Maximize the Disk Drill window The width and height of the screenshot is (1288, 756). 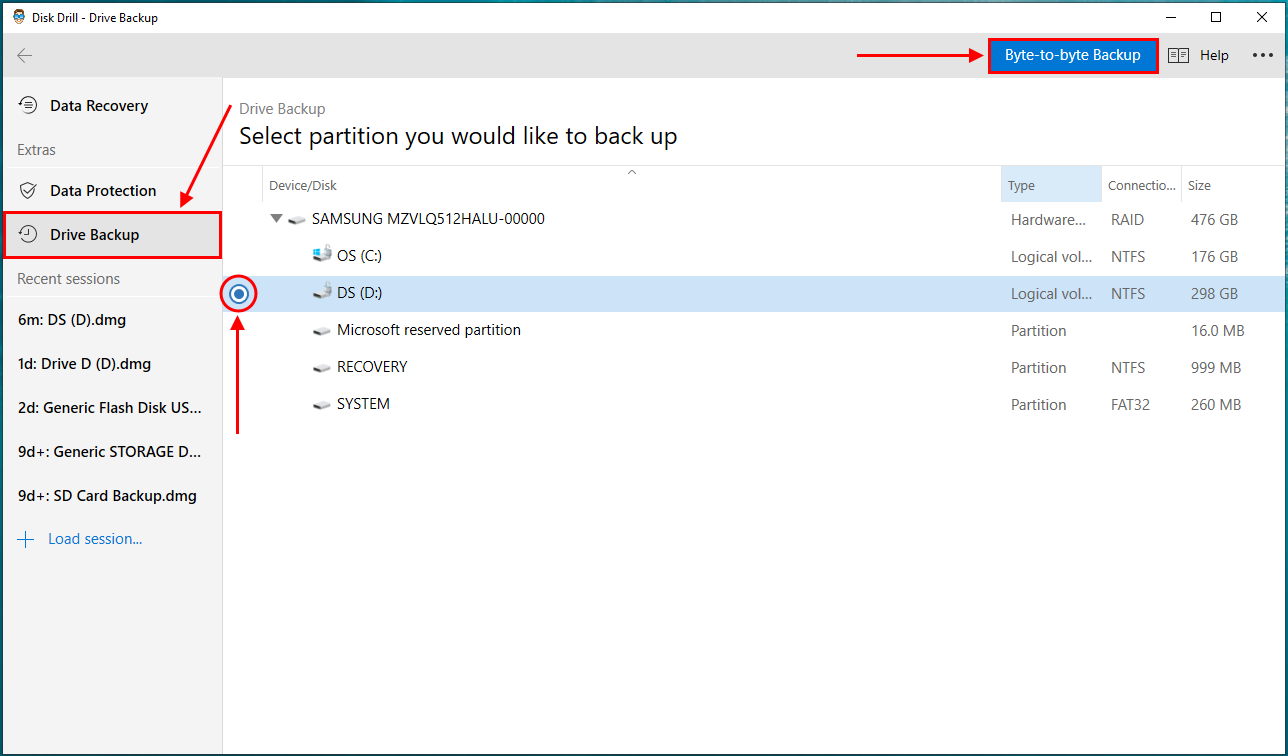tap(1216, 17)
